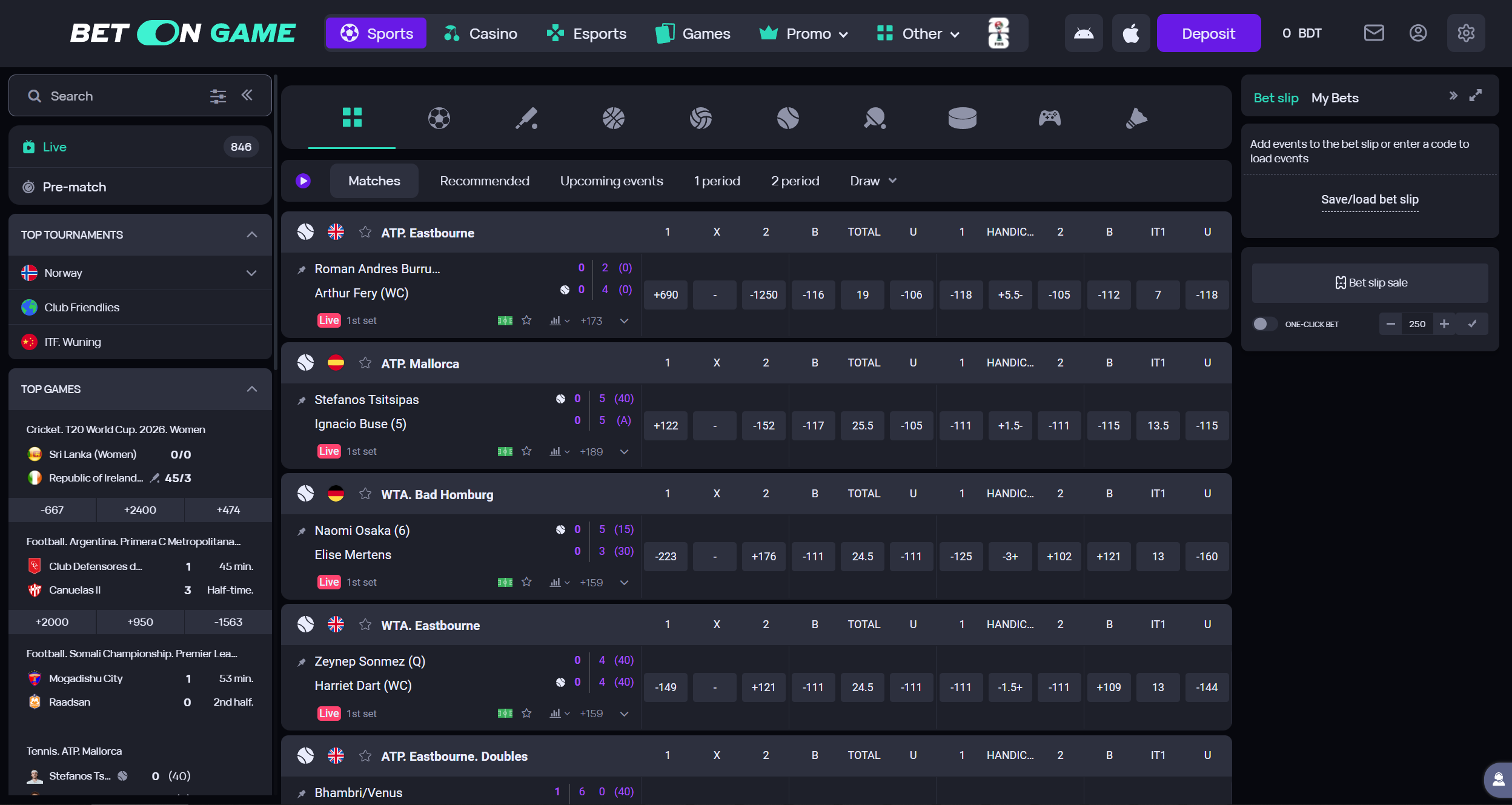
Task: Open the World Cup mascot promo icon
Action: point(998,33)
